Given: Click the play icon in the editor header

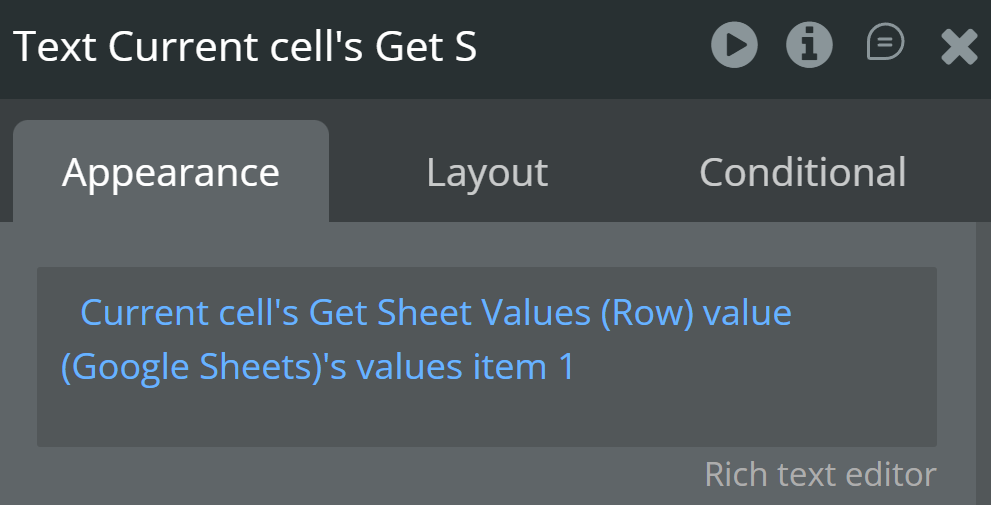Looking at the screenshot, I should pos(734,46).
